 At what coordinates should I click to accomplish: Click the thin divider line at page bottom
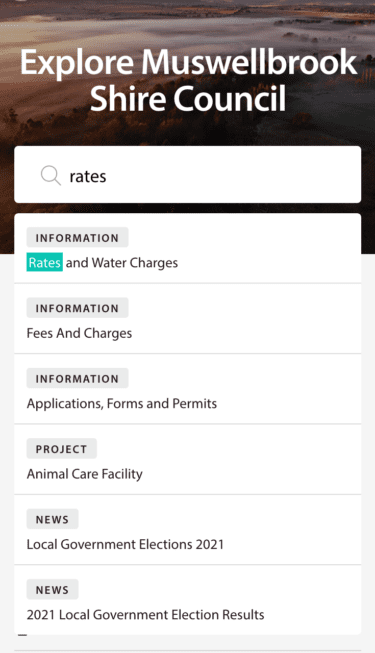(x=188, y=651)
